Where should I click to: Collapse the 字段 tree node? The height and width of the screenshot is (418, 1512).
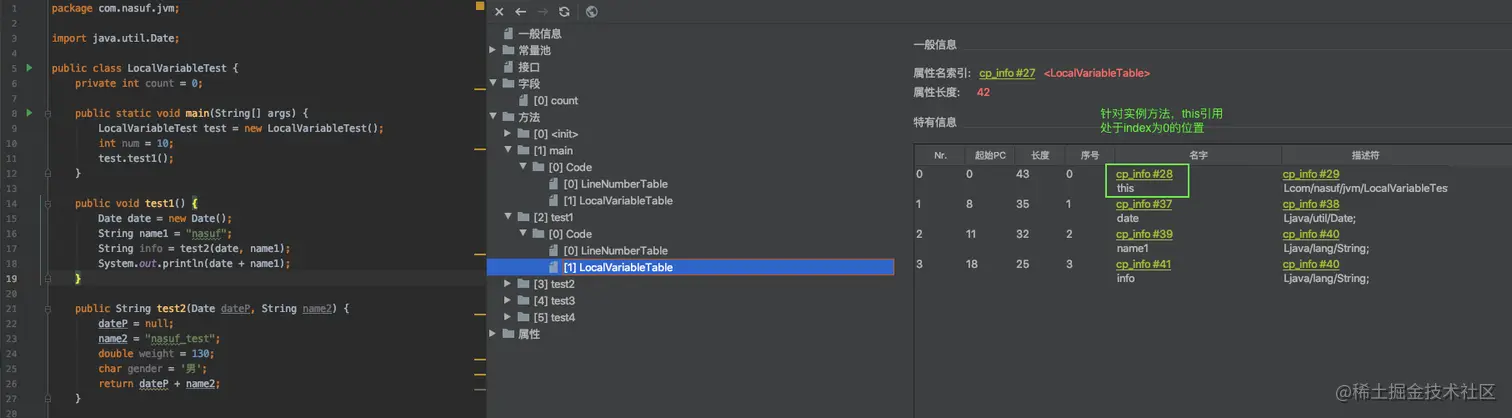pos(493,84)
